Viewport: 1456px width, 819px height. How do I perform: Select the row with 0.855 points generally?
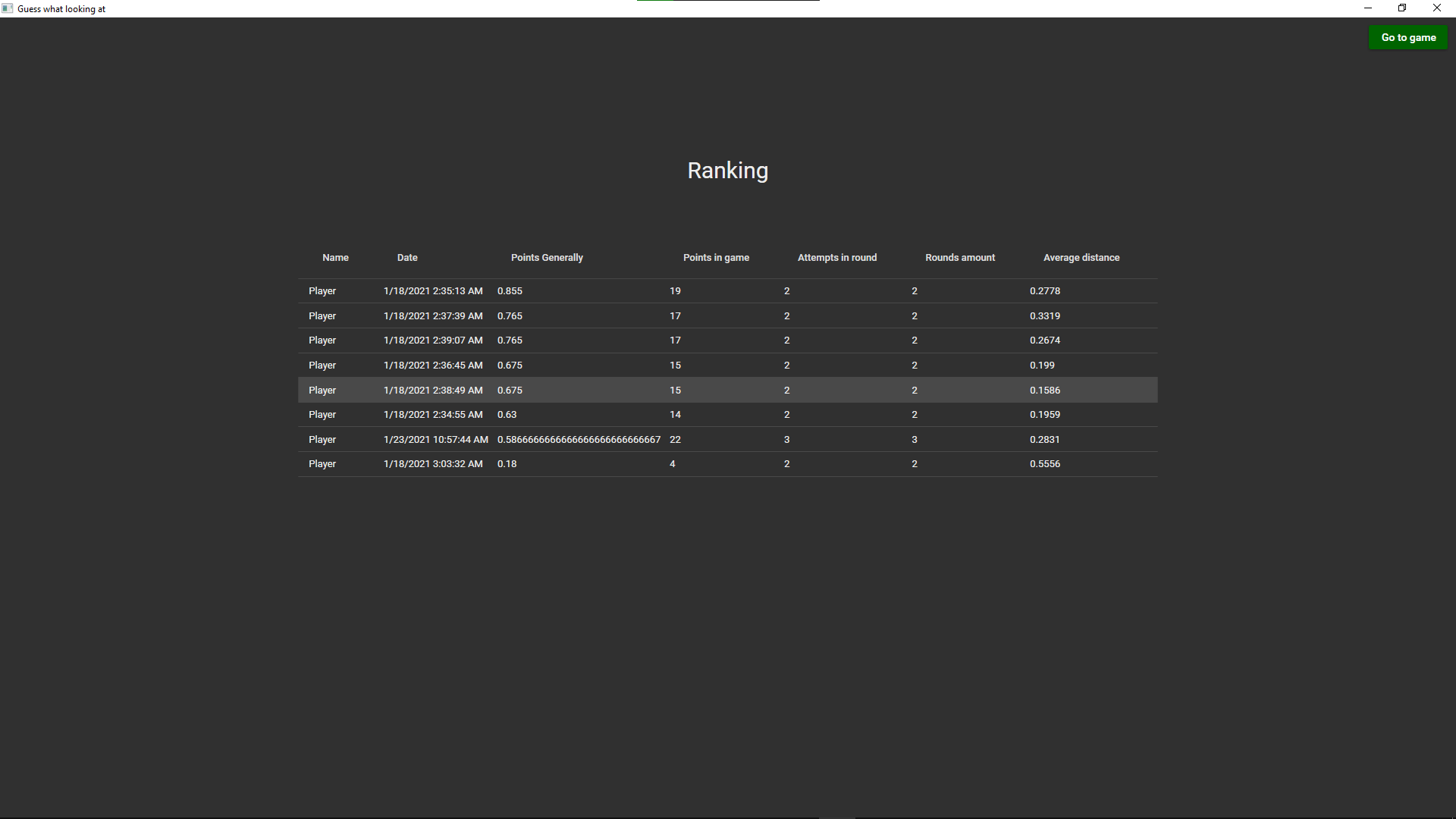(510, 291)
